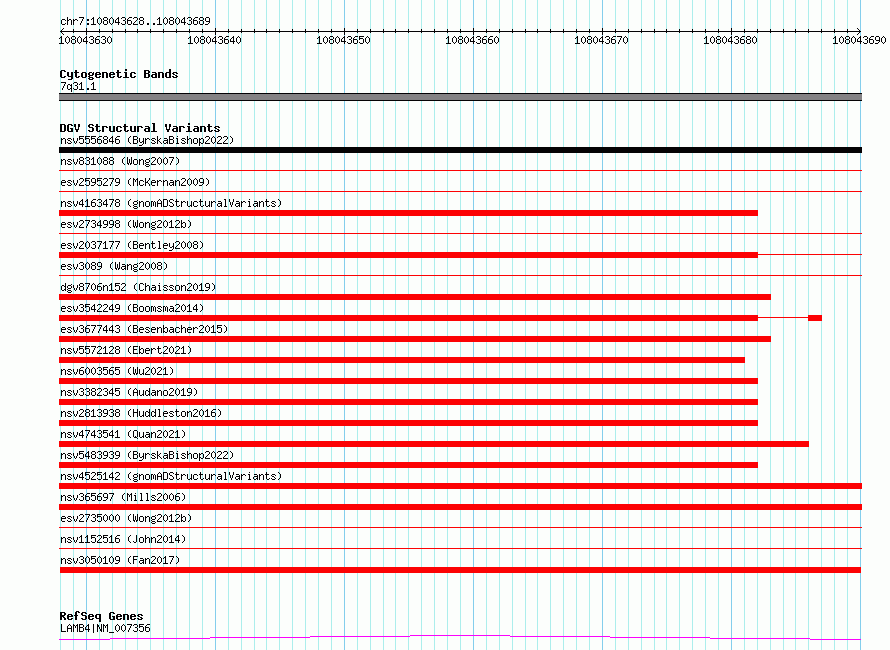890x650 pixels.
Task: Click the magenta LAMB4 gene line
Action: 460,638
